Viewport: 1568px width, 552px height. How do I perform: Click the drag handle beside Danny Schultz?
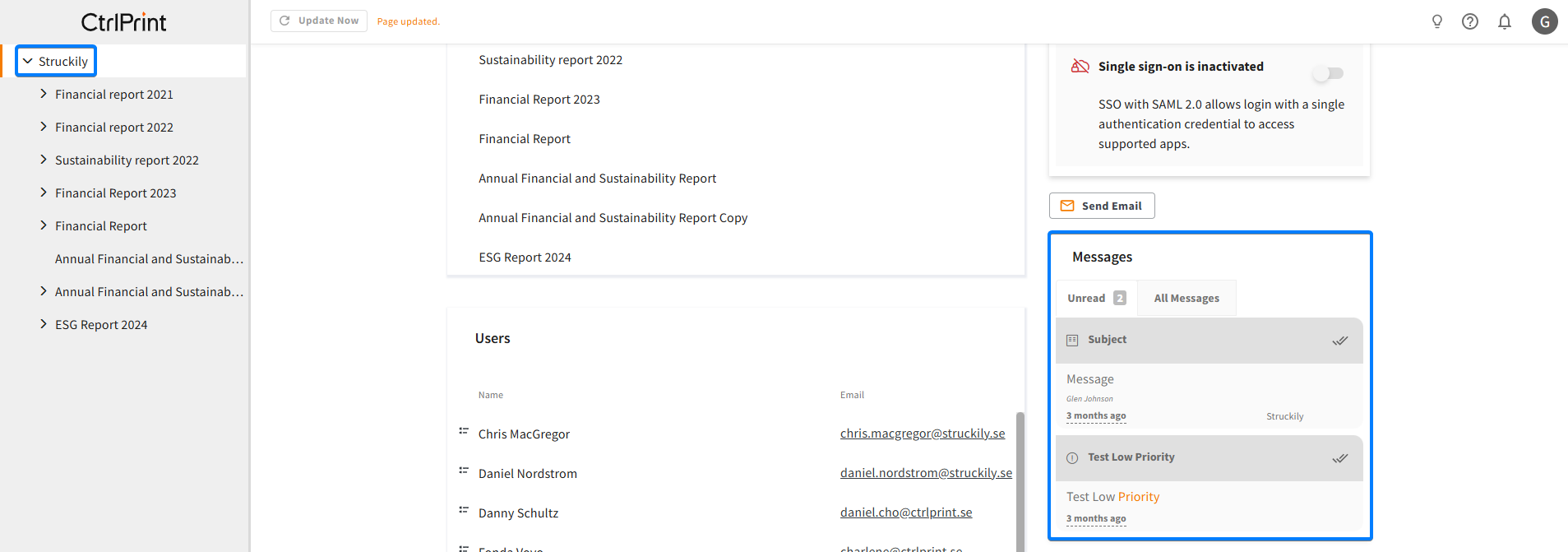click(464, 510)
